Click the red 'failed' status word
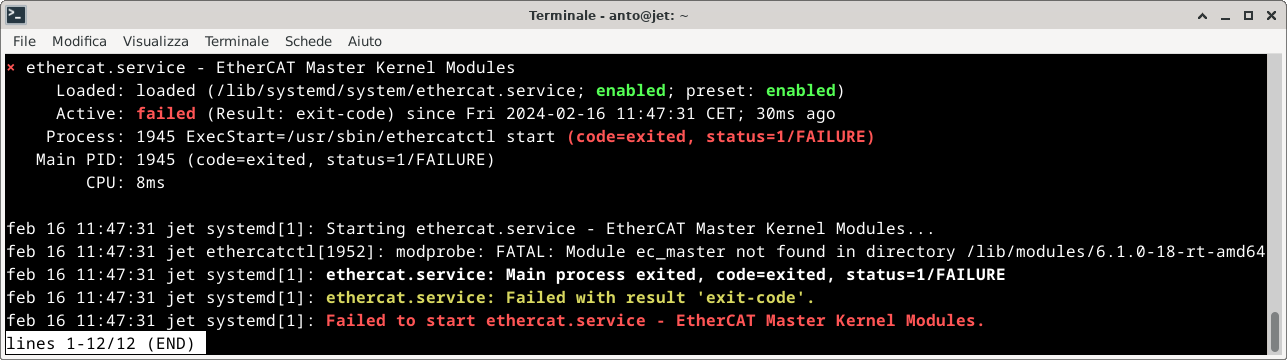The width and height of the screenshot is (1287, 360). 166,114
